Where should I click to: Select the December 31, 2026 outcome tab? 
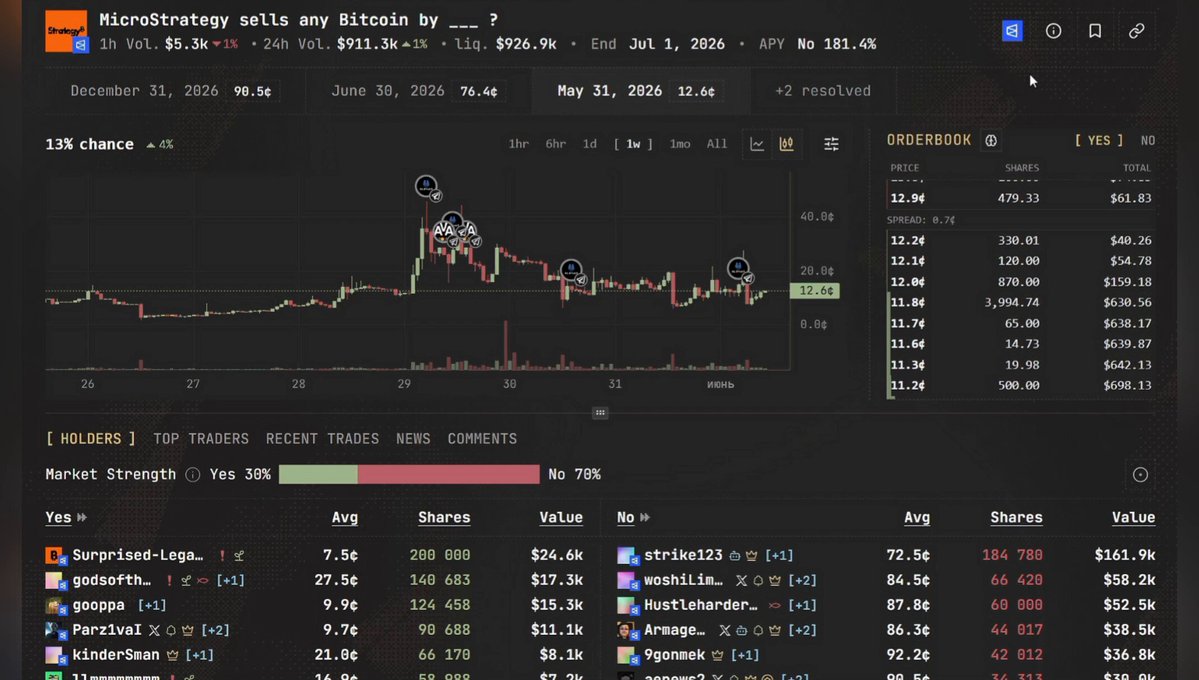click(x=174, y=91)
